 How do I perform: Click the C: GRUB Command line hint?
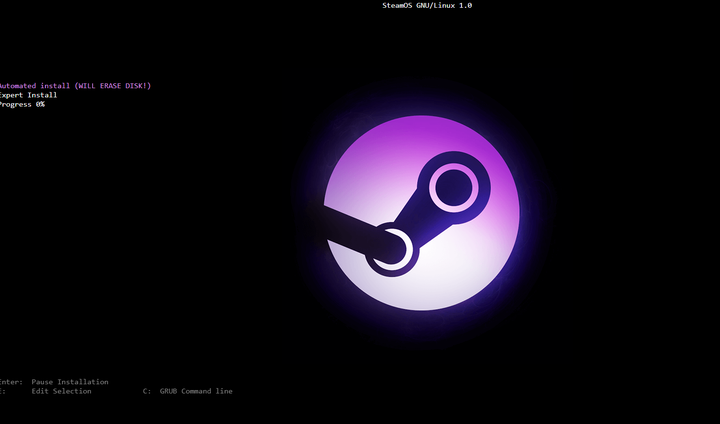(188, 391)
